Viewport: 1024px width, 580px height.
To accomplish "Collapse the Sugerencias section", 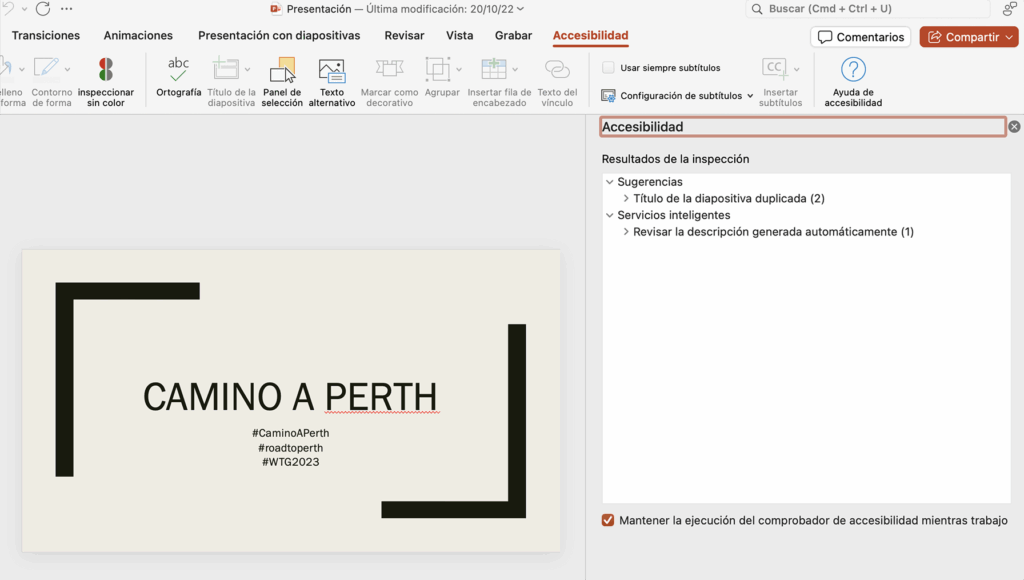I will click(610, 181).
